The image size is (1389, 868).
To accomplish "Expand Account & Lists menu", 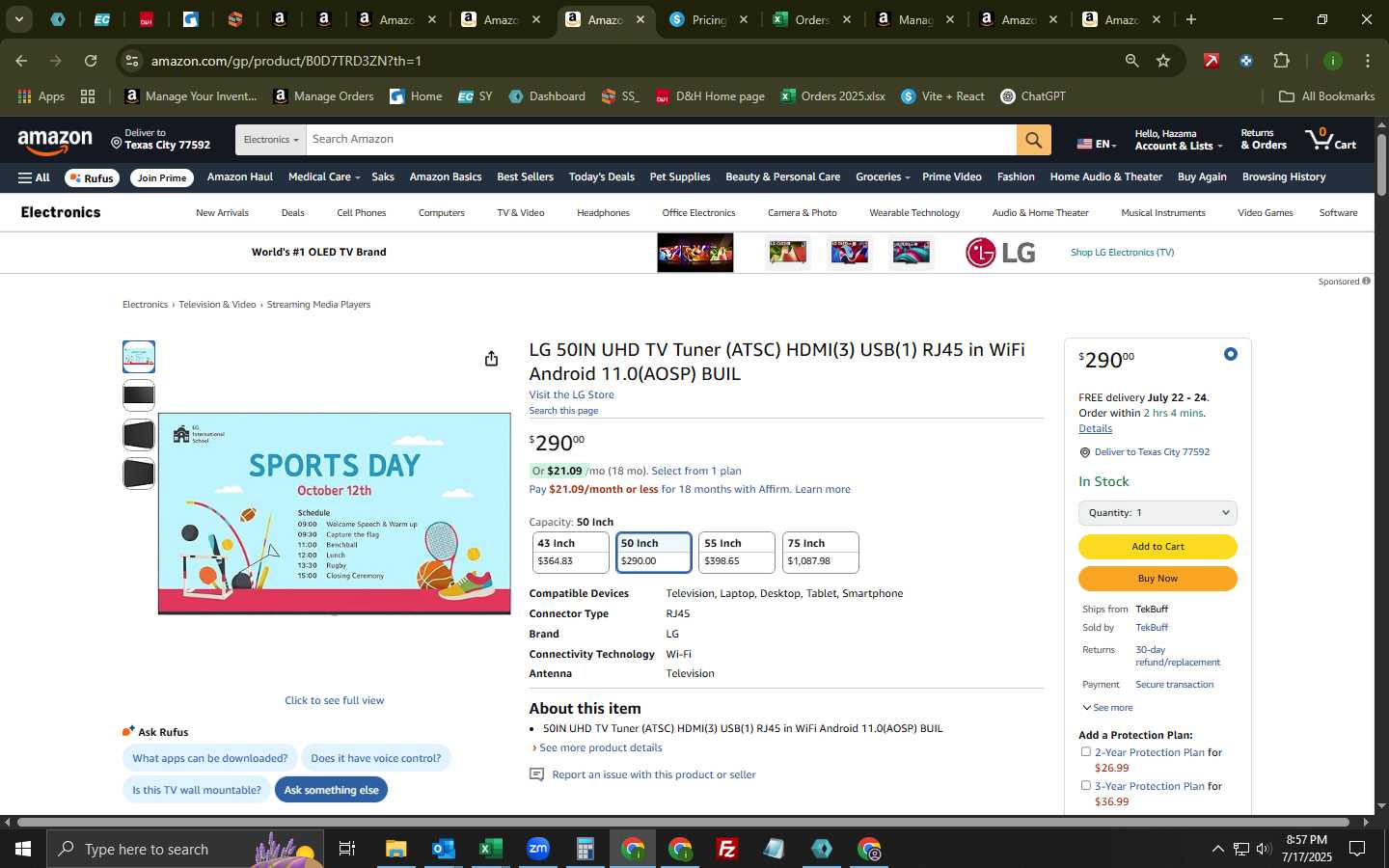I will (x=1178, y=140).
